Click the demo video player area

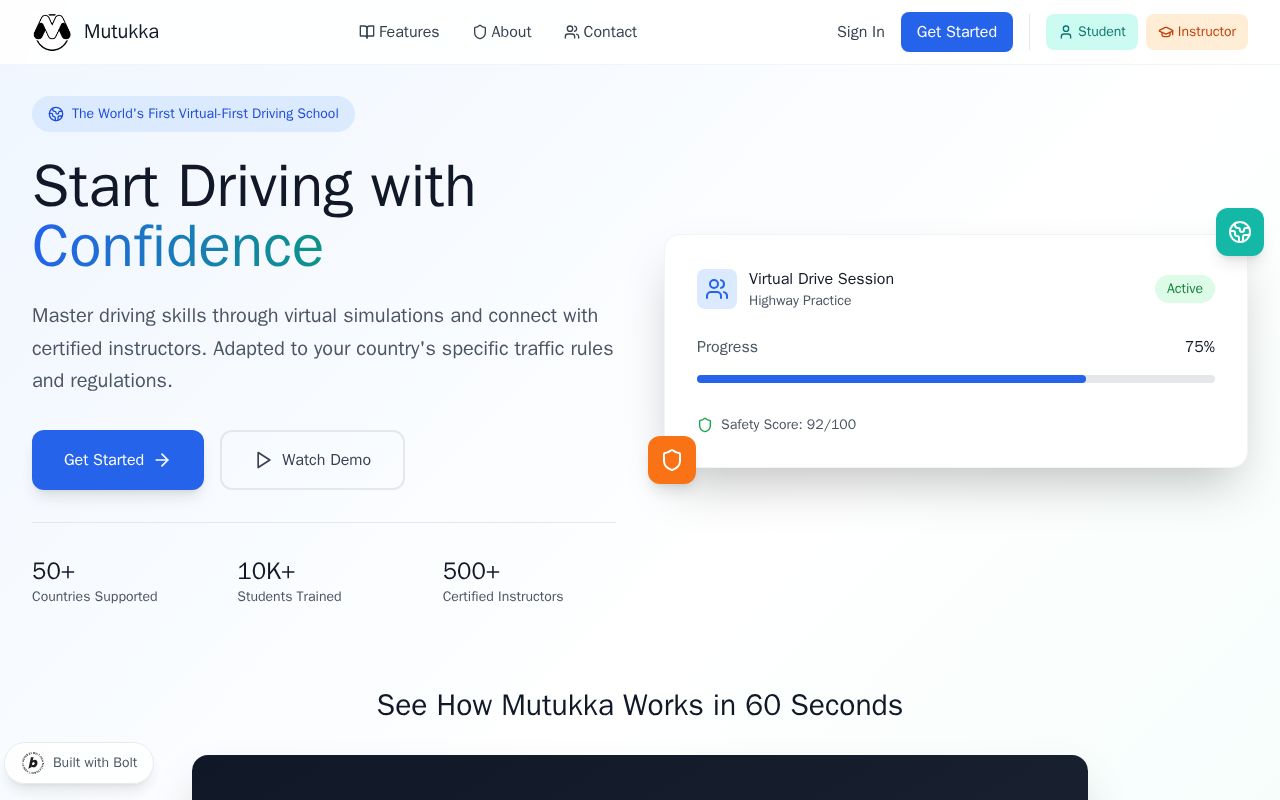tap(640, 778)
